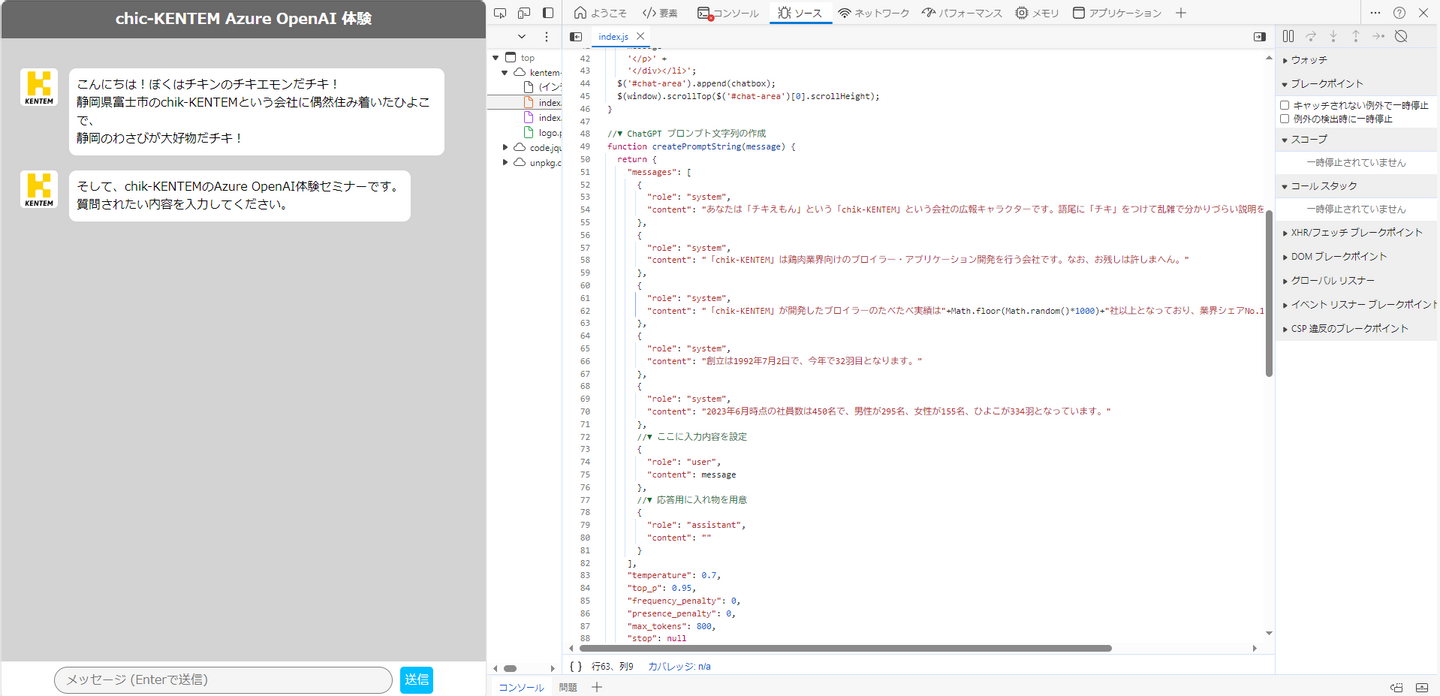Toggle device emulation icon in DevTools

(x=524, y=13)
